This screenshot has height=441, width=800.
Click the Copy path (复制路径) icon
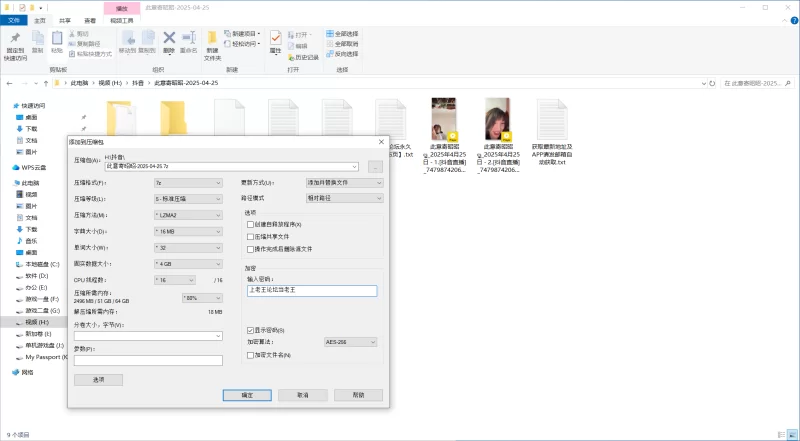(72, 44)
